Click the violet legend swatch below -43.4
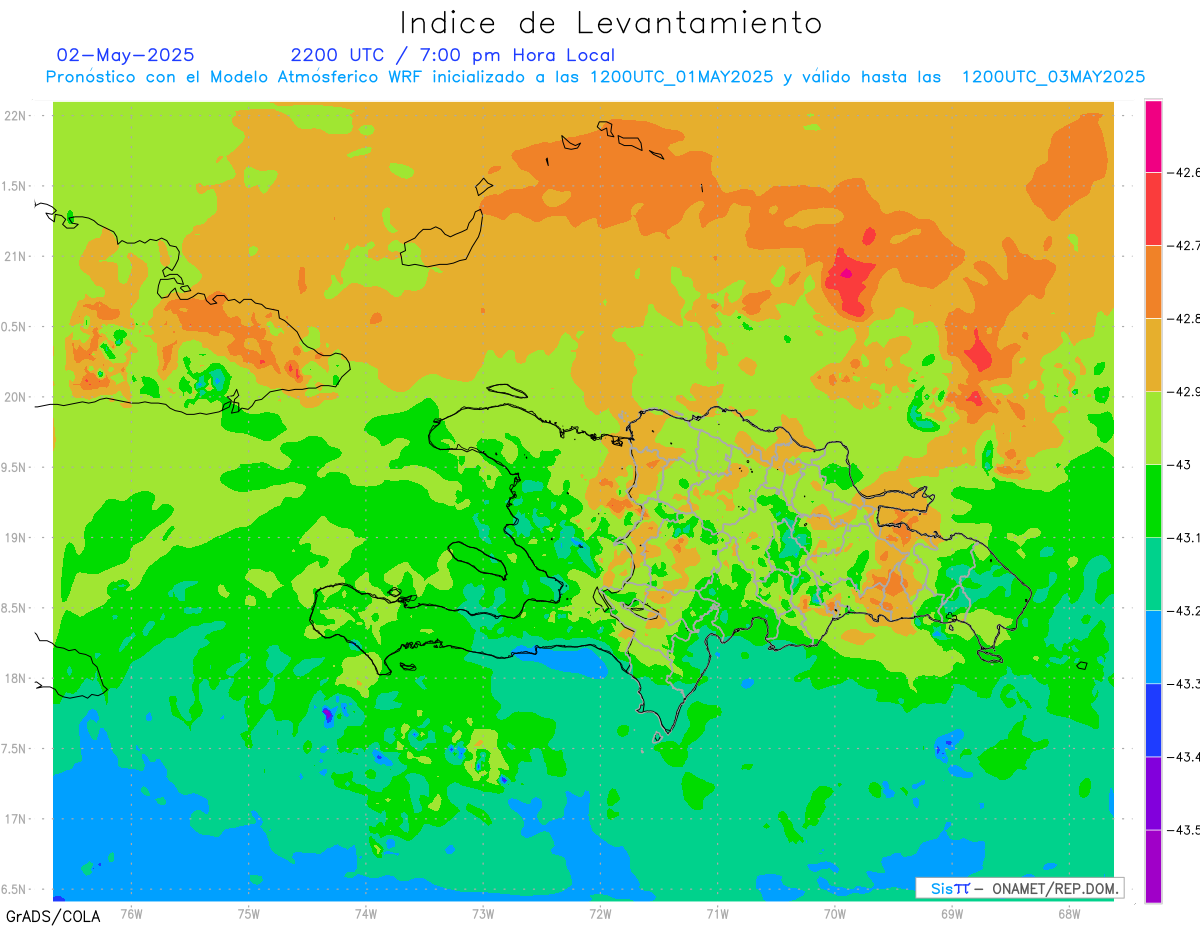The height and width of the screenshot is (927, 1200). [1153, 792]
